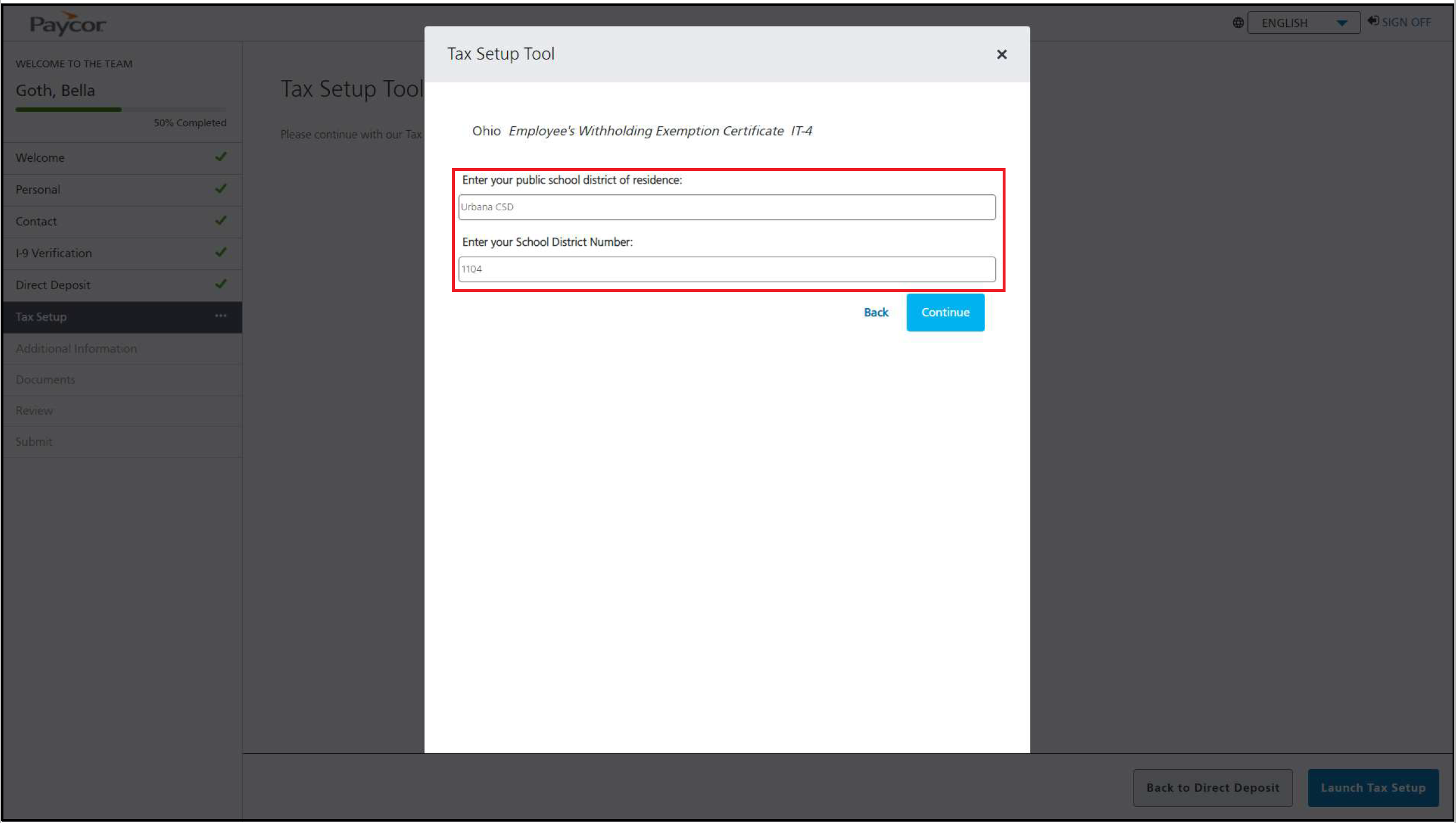This screenshot has height=823, width=1456.
Task: Select Documents in the sidebar
Action: tap(45, 379)
